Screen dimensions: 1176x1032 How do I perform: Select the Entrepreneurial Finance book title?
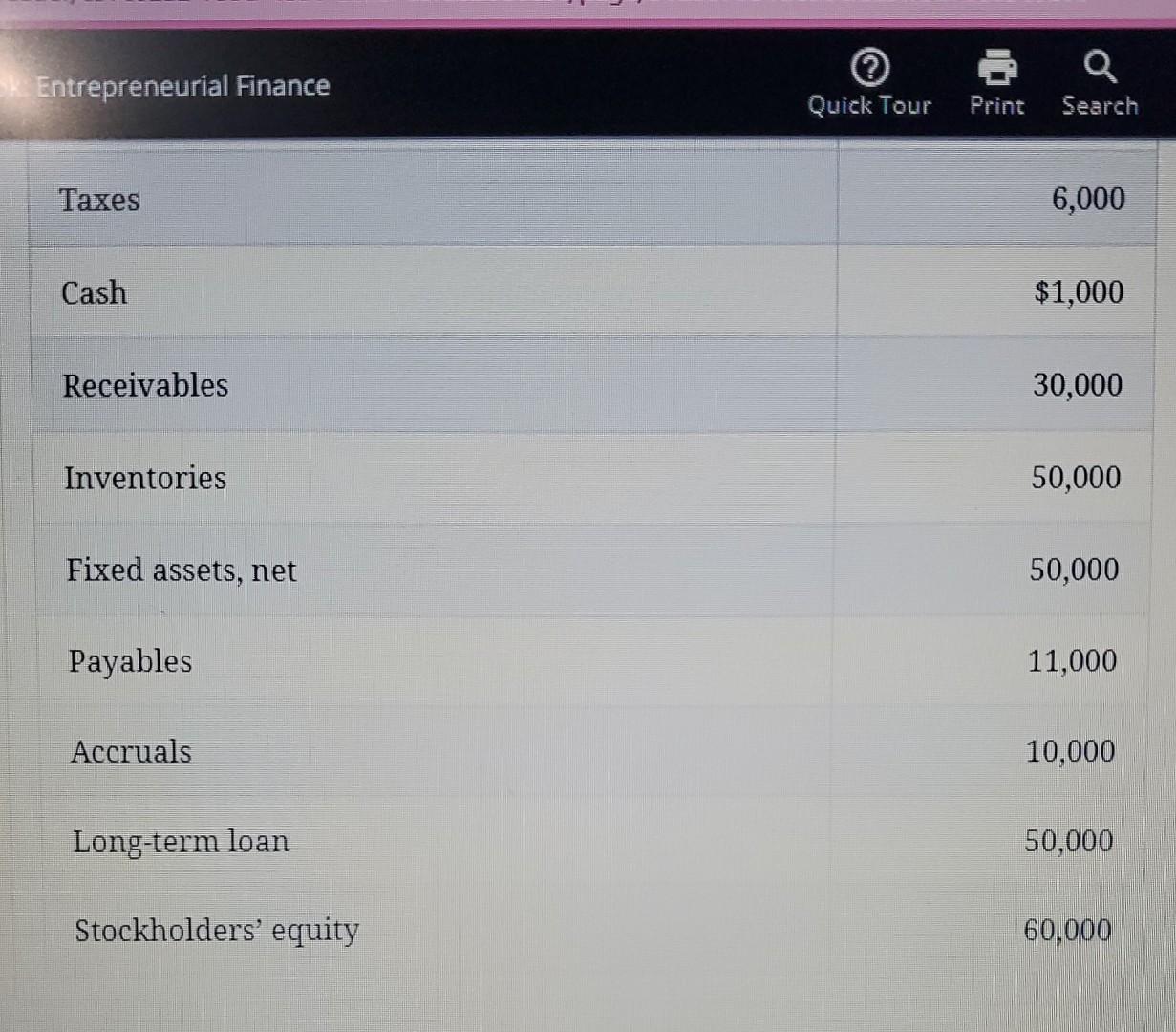tap(180, 85)
